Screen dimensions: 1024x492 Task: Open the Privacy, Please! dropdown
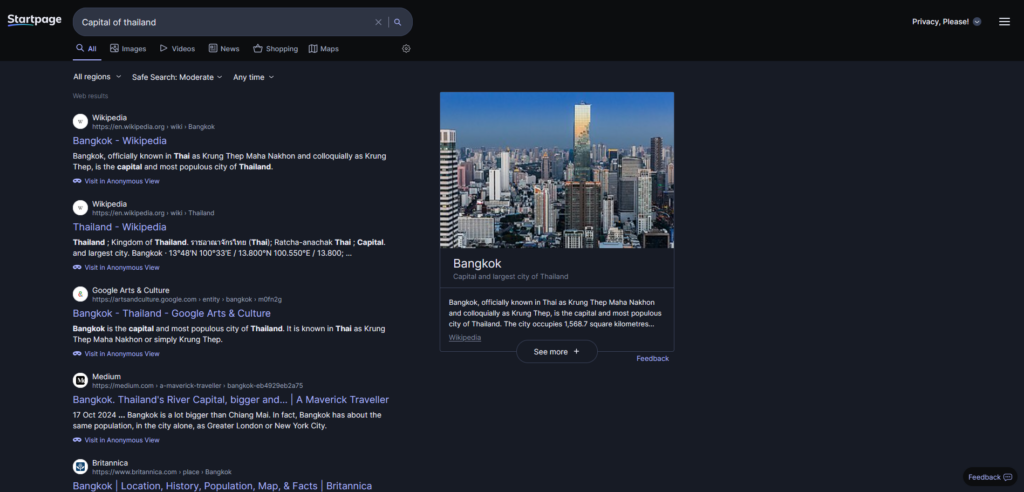click(x=946, y=22)
